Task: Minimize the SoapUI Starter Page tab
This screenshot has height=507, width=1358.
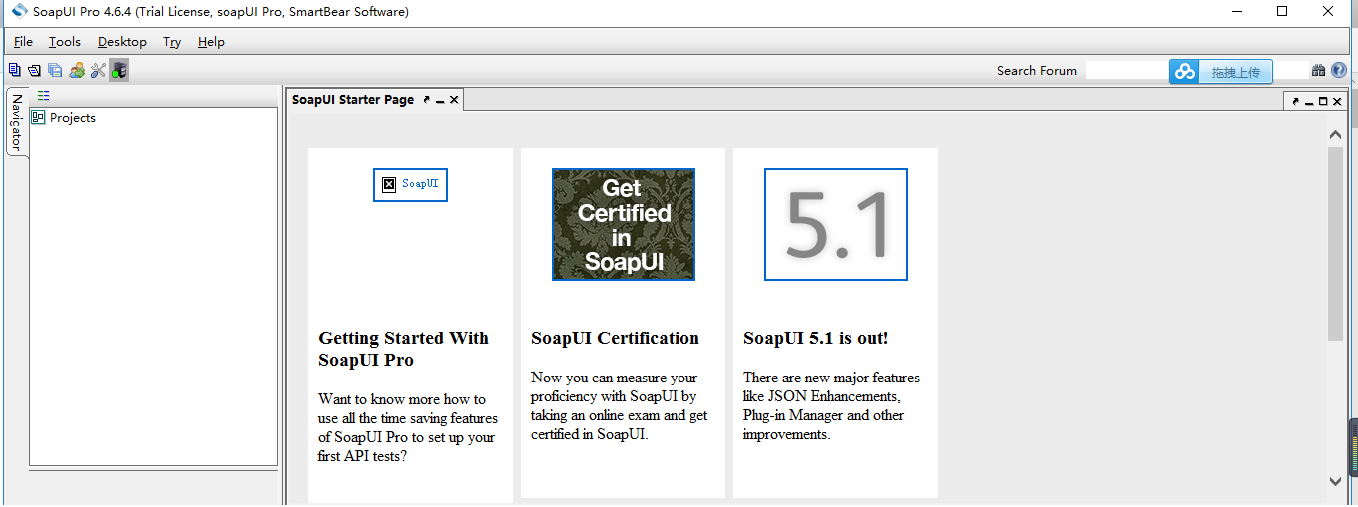Action: point(440,100)
